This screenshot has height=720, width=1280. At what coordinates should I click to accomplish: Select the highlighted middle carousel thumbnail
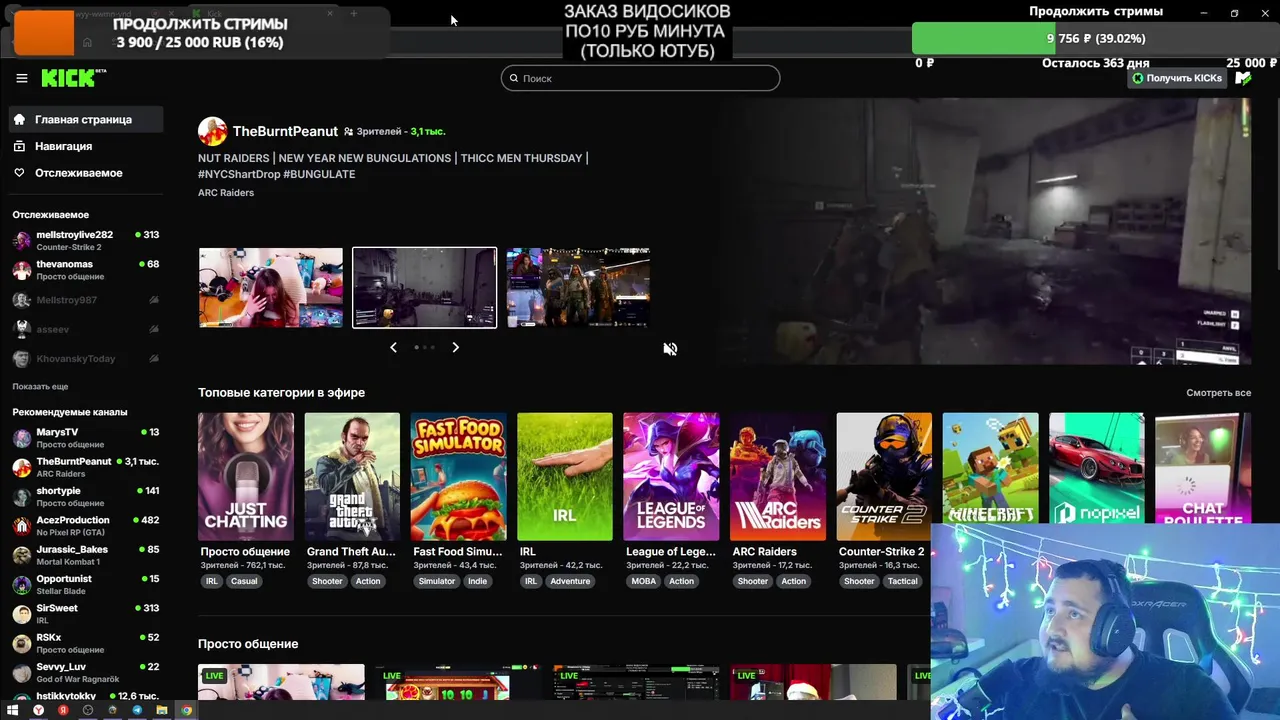pyautogui.click(x=424, y=287)
